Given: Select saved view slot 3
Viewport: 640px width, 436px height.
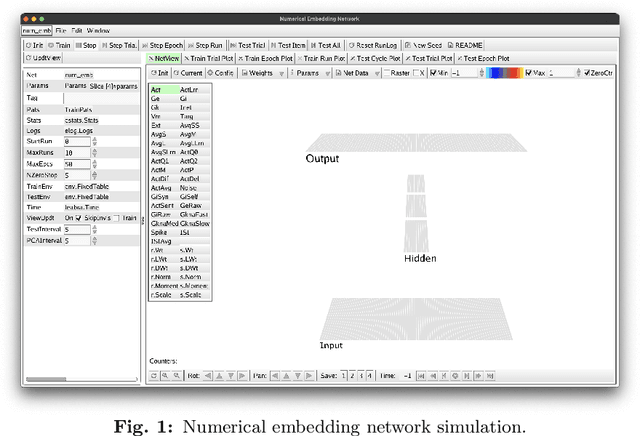Looking at the screenshot, I should point(361,376).
